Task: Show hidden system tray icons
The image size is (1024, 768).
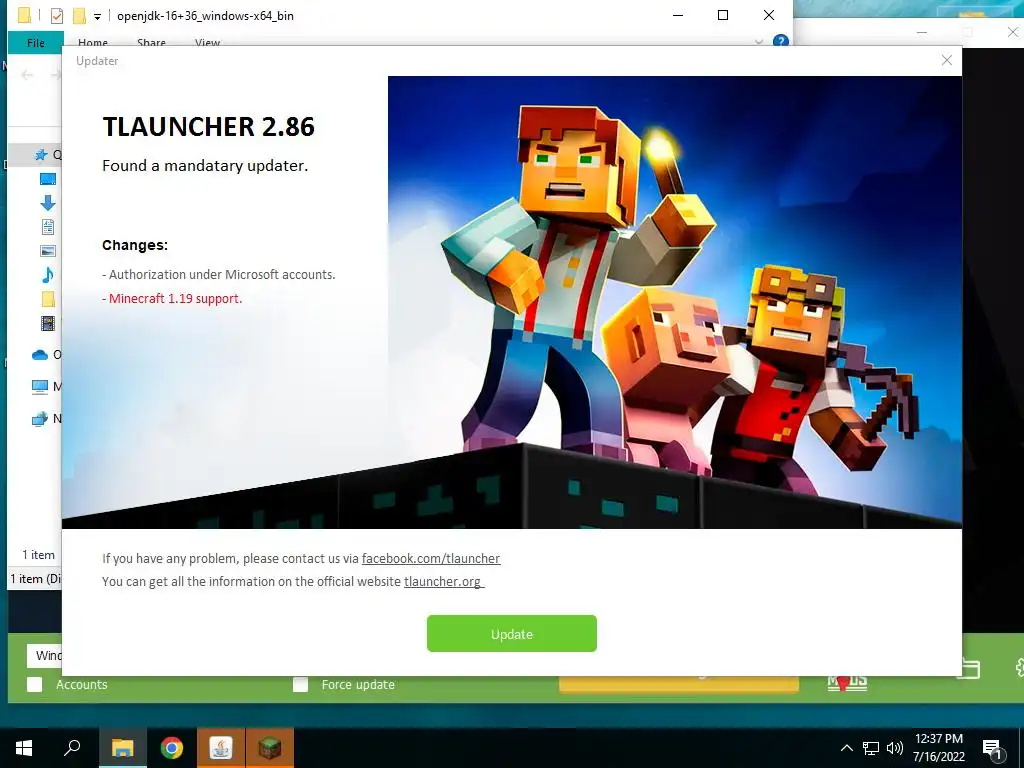Action: (846, 748)
